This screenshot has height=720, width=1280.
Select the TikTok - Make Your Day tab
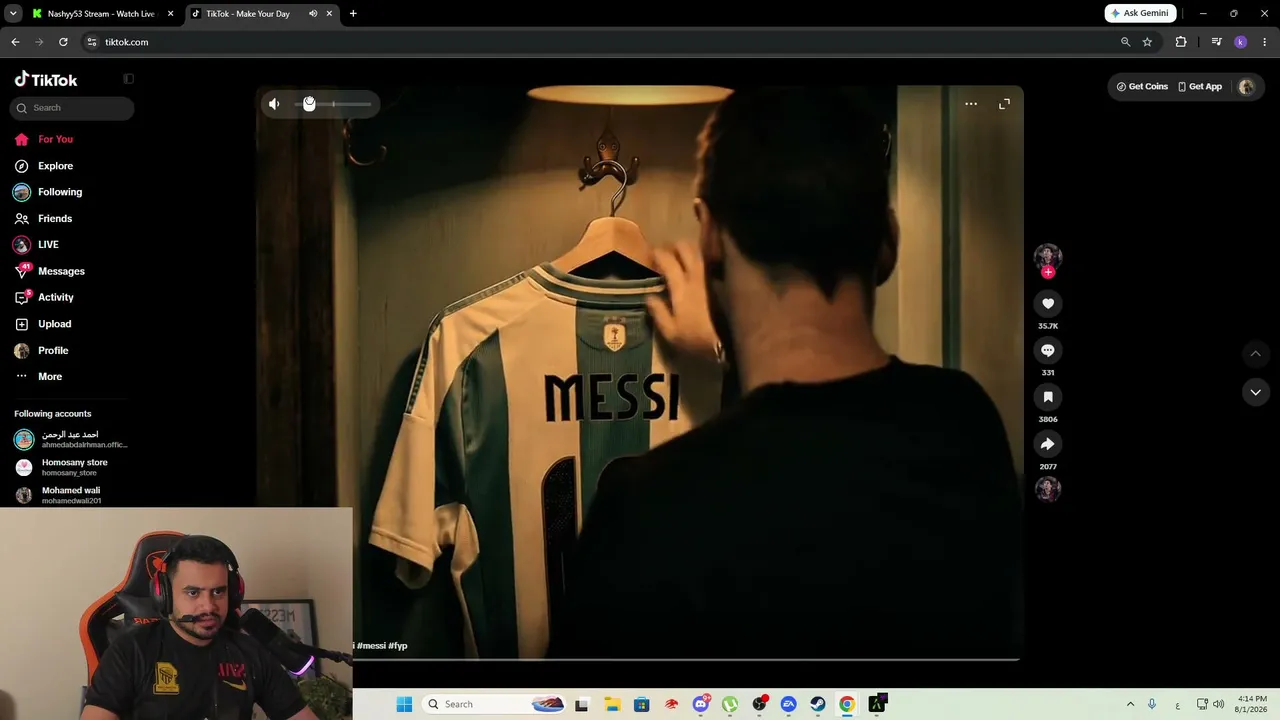[x=248, y=14]
